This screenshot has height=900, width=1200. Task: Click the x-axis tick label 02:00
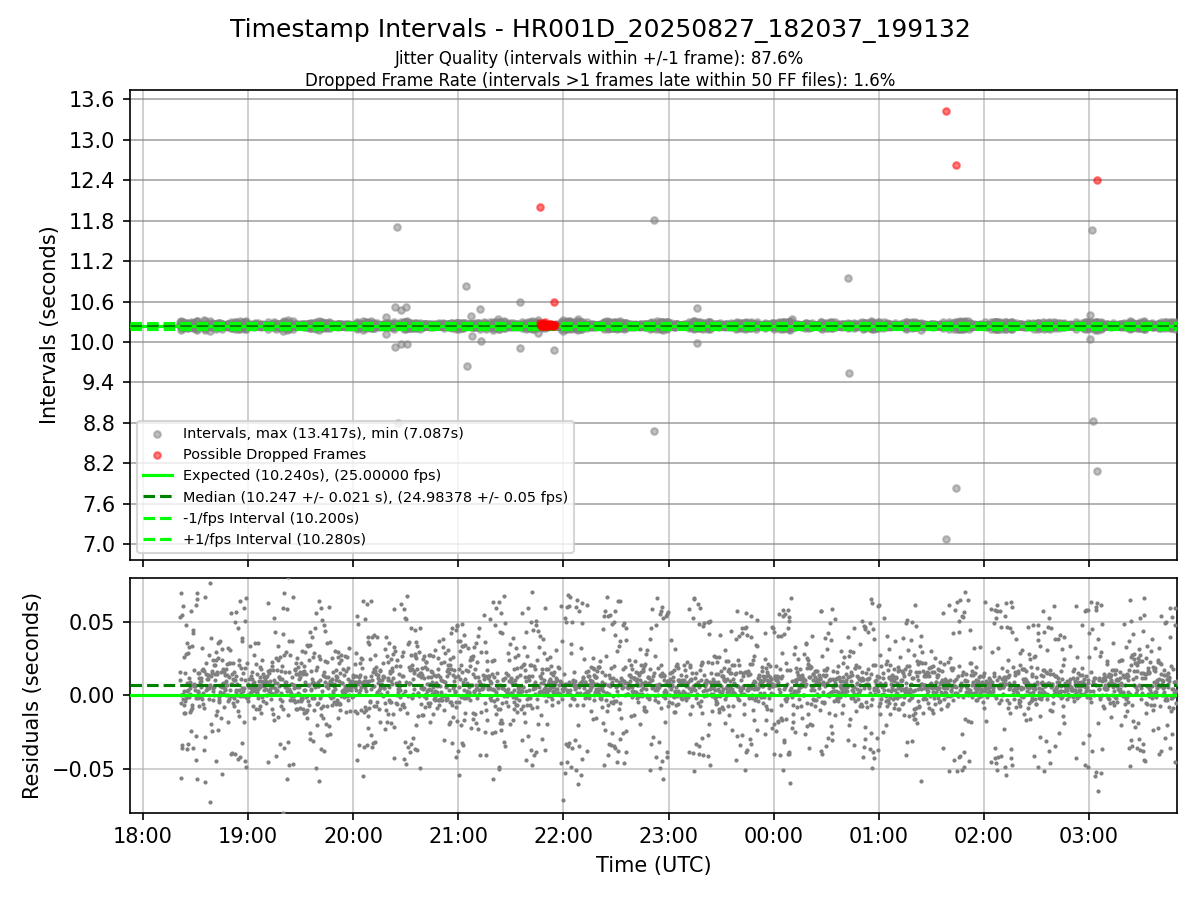tap(984, 834)
